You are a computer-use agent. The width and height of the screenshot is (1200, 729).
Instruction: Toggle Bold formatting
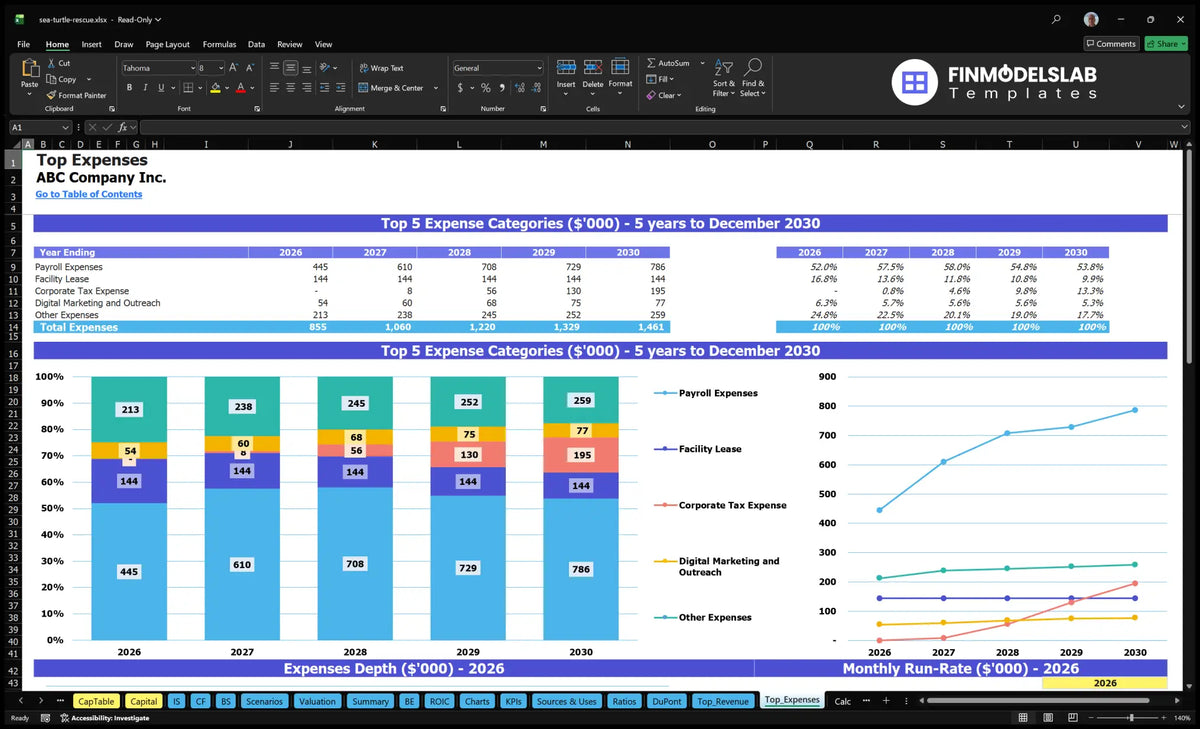(x=129, y=88)
